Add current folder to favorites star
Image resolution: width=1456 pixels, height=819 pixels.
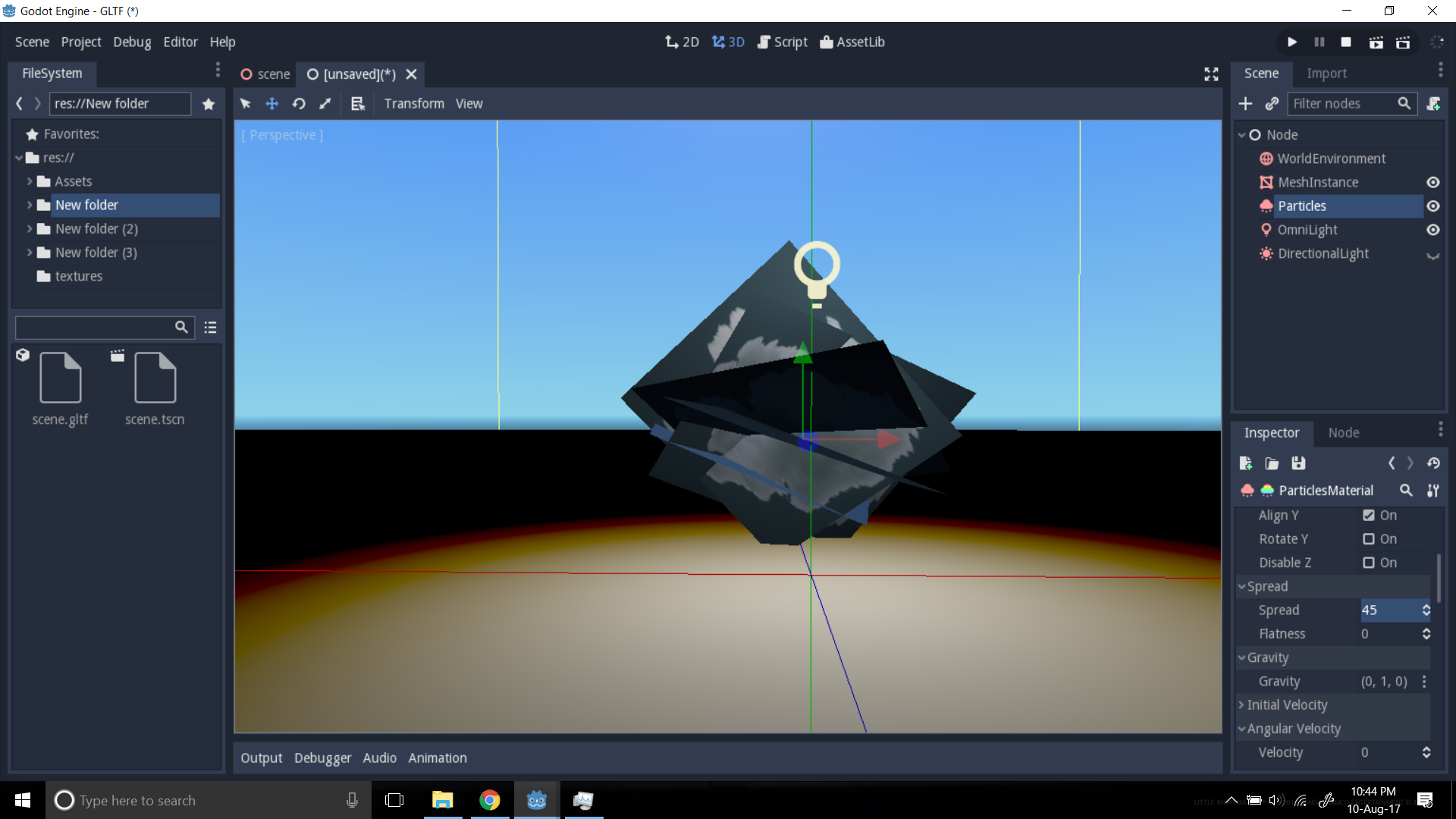pos(209,104)
